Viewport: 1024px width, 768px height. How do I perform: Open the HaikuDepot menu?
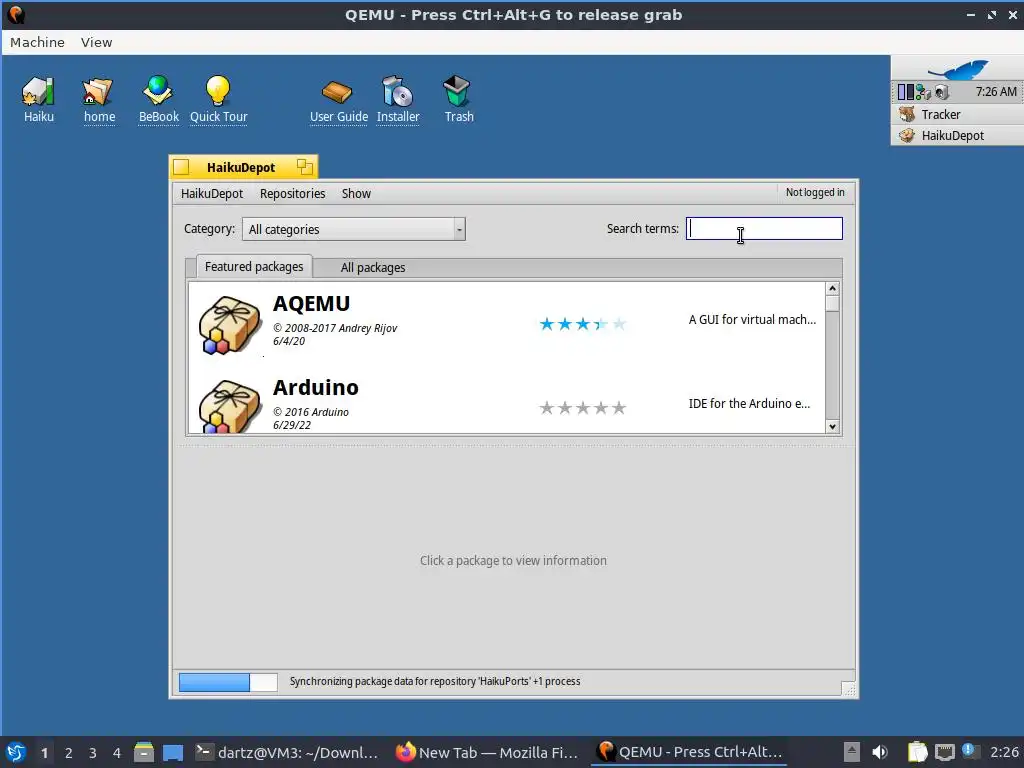(x=212, y=193)
